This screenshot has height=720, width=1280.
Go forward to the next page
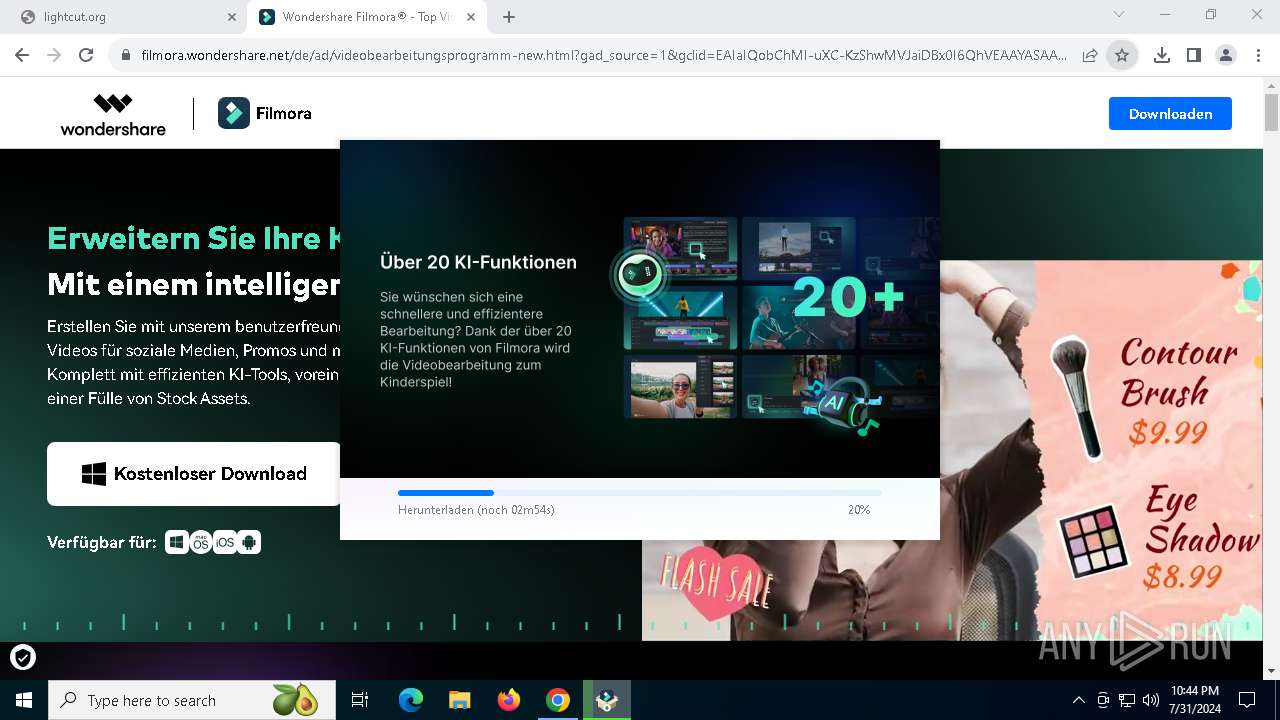click(54, 55)
